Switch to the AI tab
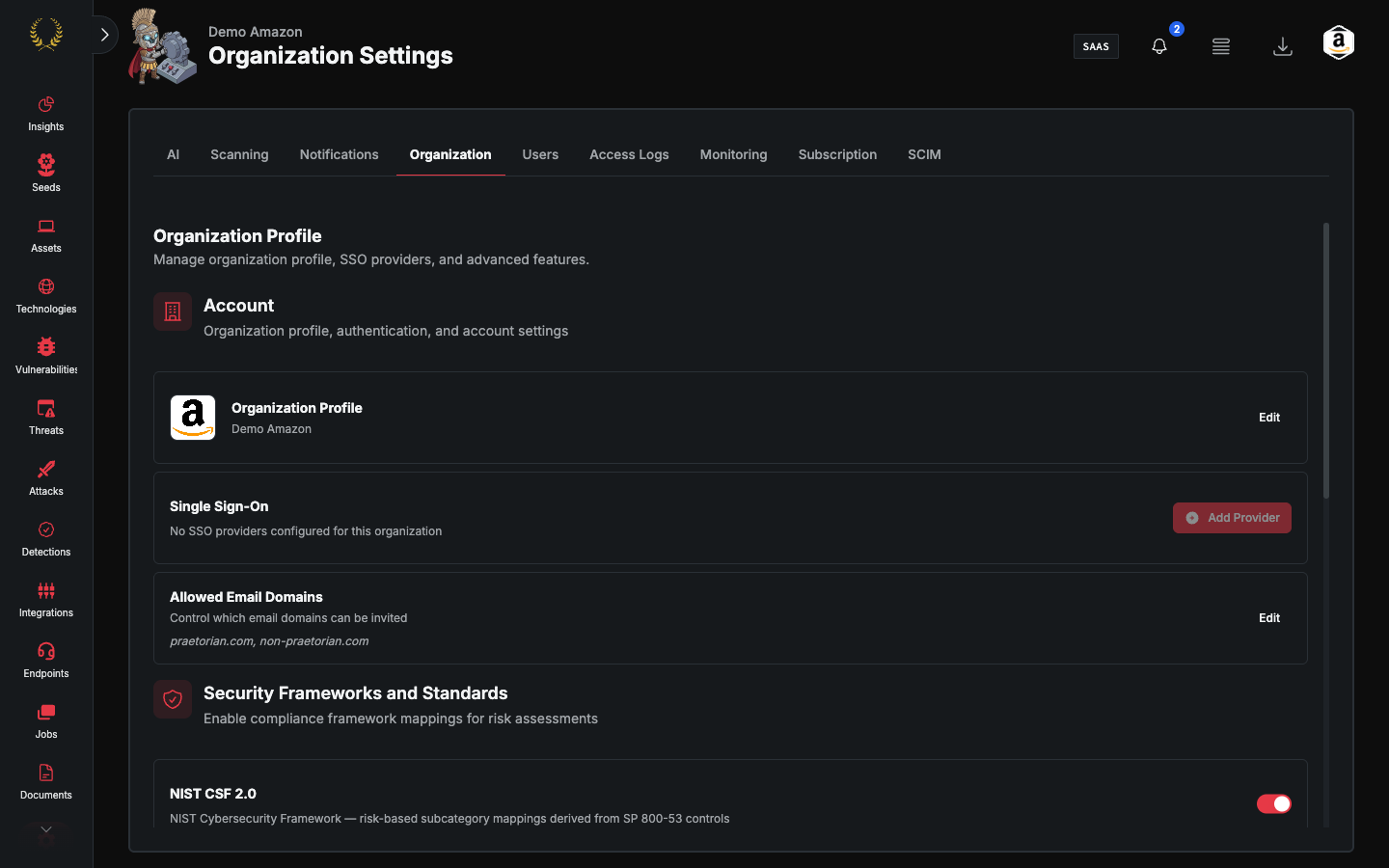 173,154
